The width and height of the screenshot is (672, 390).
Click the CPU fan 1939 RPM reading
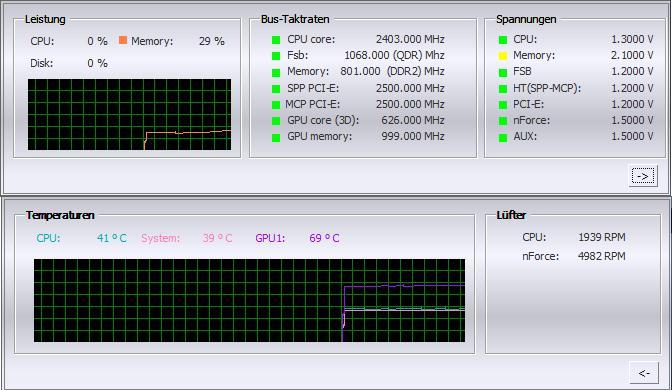602,237
